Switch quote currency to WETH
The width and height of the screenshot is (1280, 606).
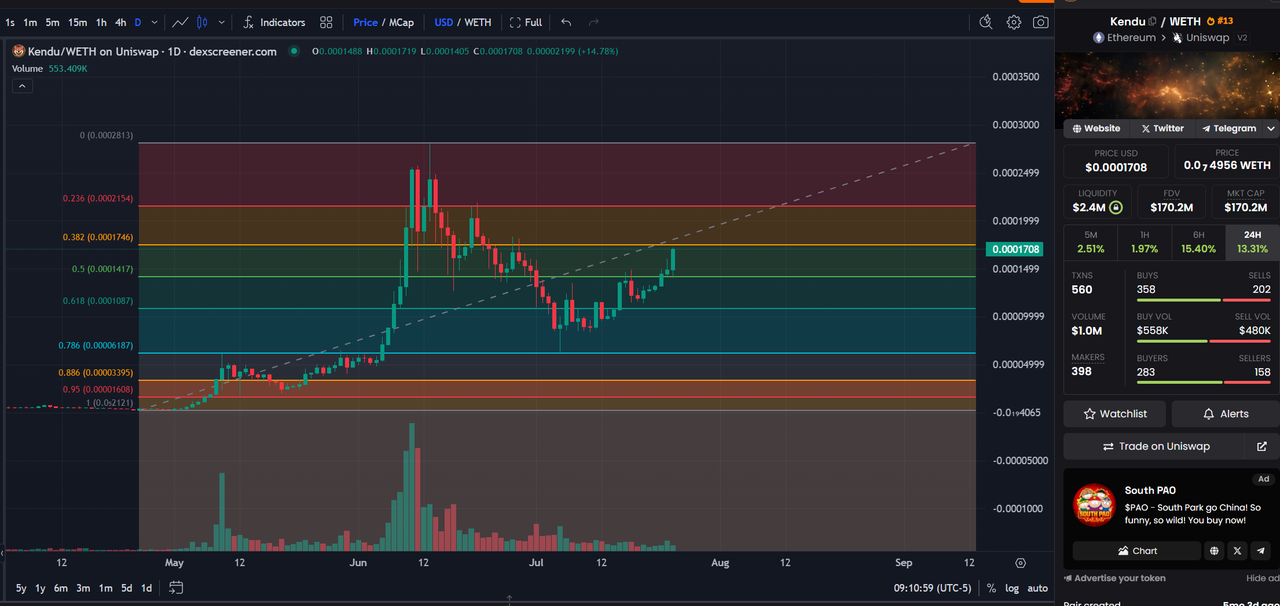click(477, 22)
